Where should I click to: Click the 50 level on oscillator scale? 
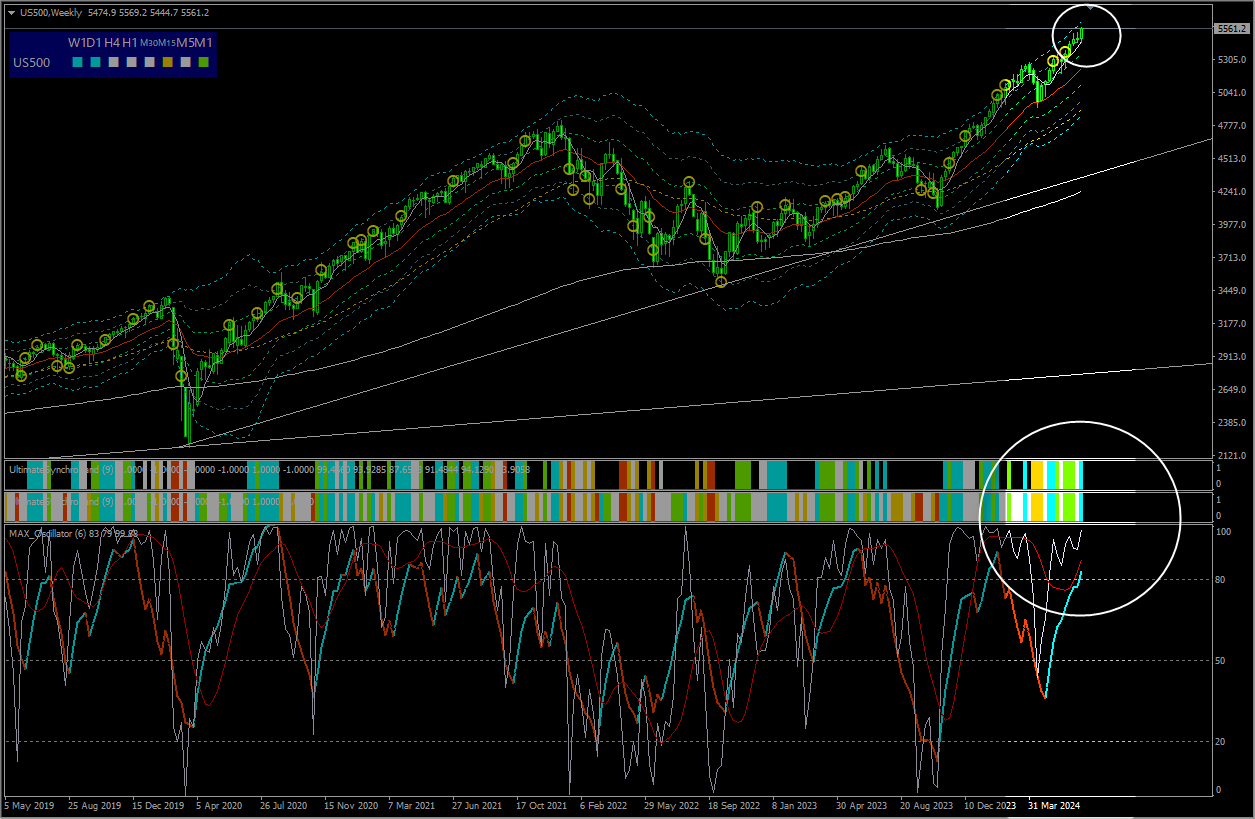coord(1220,661)
